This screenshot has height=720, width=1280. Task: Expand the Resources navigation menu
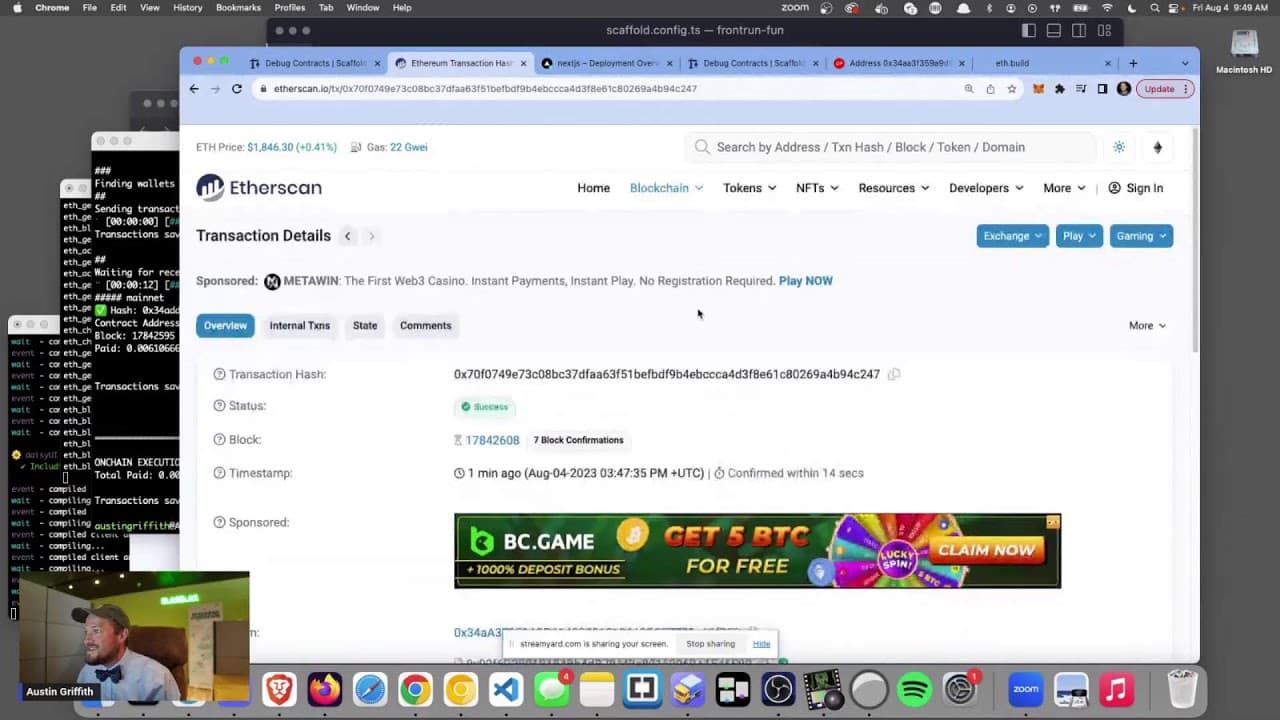click(894, 188)
